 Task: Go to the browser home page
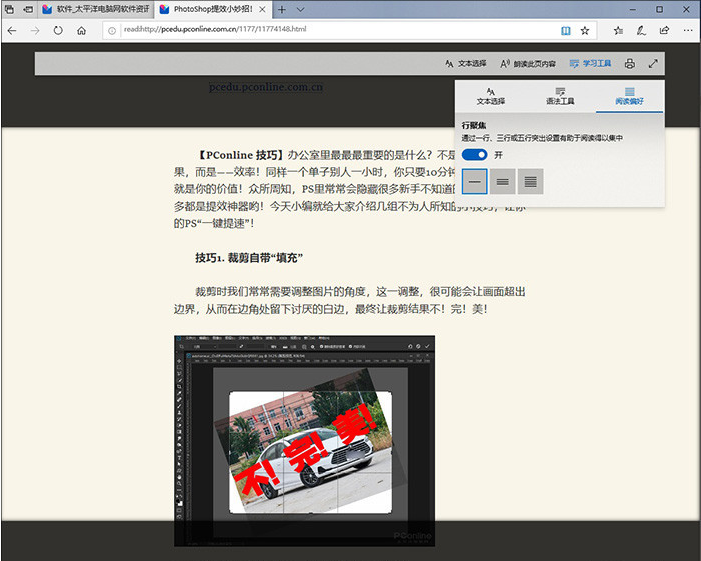click(x=81, y=30)
